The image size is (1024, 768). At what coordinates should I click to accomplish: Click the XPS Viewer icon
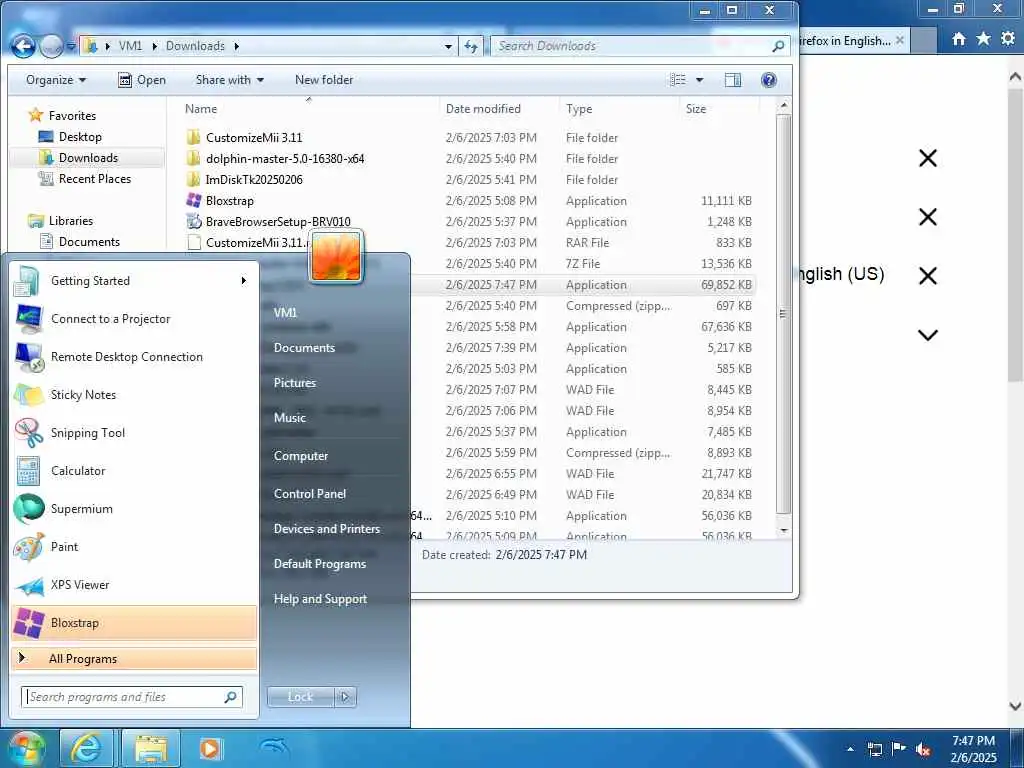pyautogui.click(x=29, y=585)
